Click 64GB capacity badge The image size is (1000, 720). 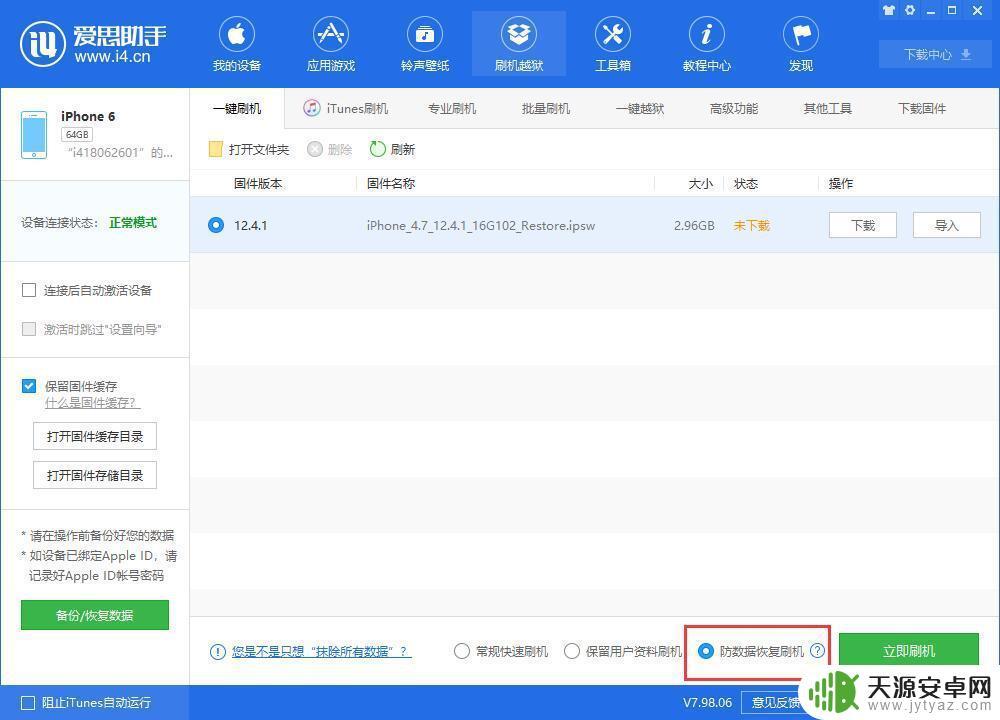click(x=77, y=135)
